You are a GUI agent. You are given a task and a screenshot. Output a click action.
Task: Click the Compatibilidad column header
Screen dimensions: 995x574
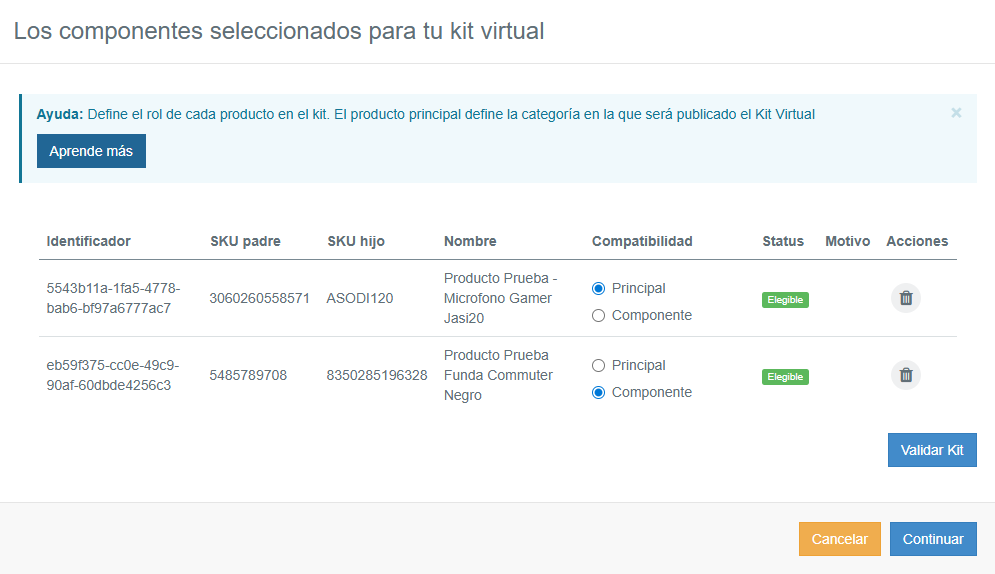click(642, 241)
